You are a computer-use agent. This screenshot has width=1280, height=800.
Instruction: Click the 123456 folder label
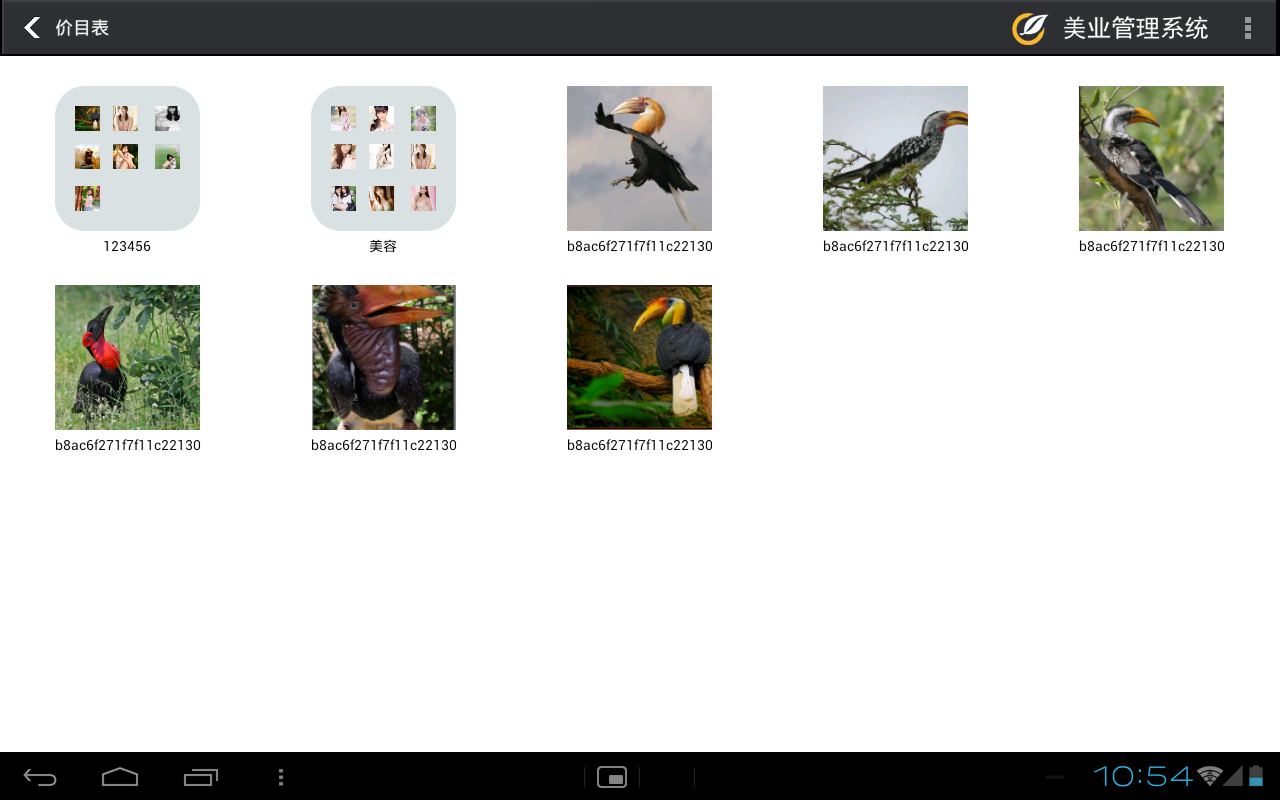pyautogui.click(x=127, y=246)
